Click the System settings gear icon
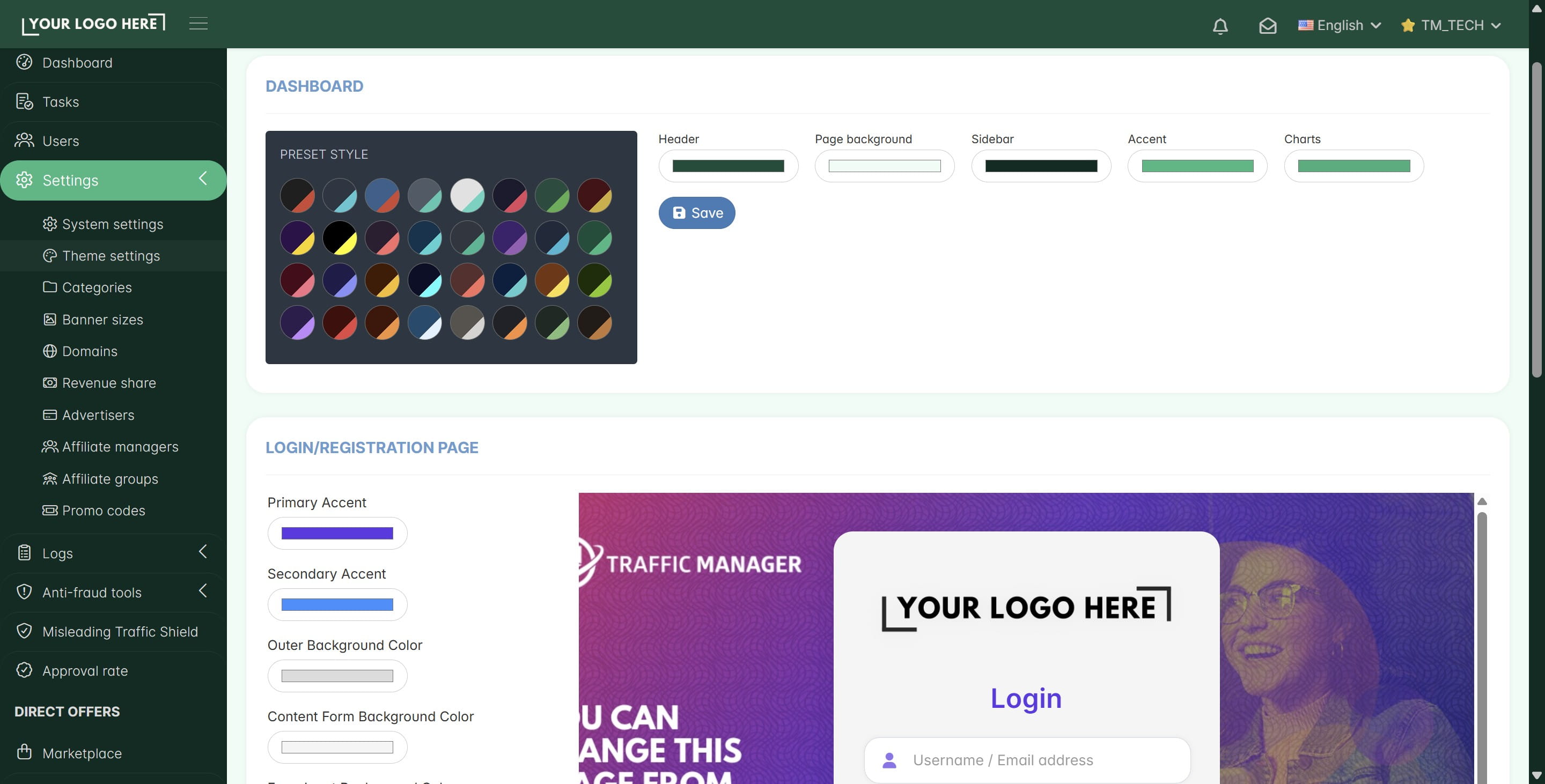This screenshot has width=1545, height=784. point(50,224)
